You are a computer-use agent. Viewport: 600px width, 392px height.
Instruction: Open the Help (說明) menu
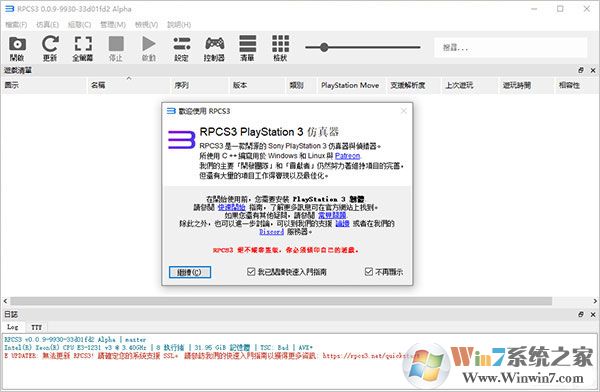pyautogui.click(x=179, y=24)
